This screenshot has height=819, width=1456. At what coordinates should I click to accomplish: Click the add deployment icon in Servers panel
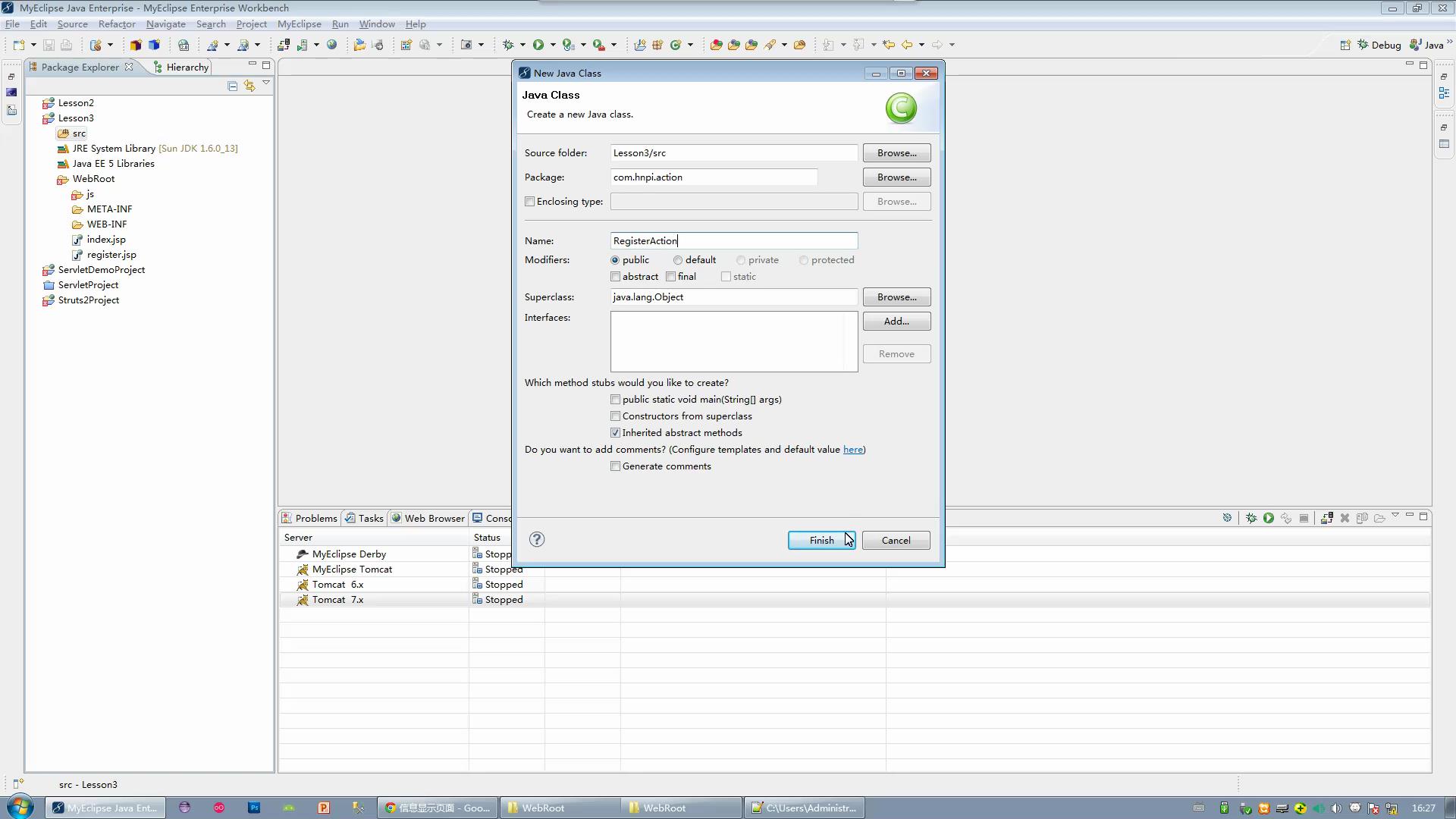1327,518
